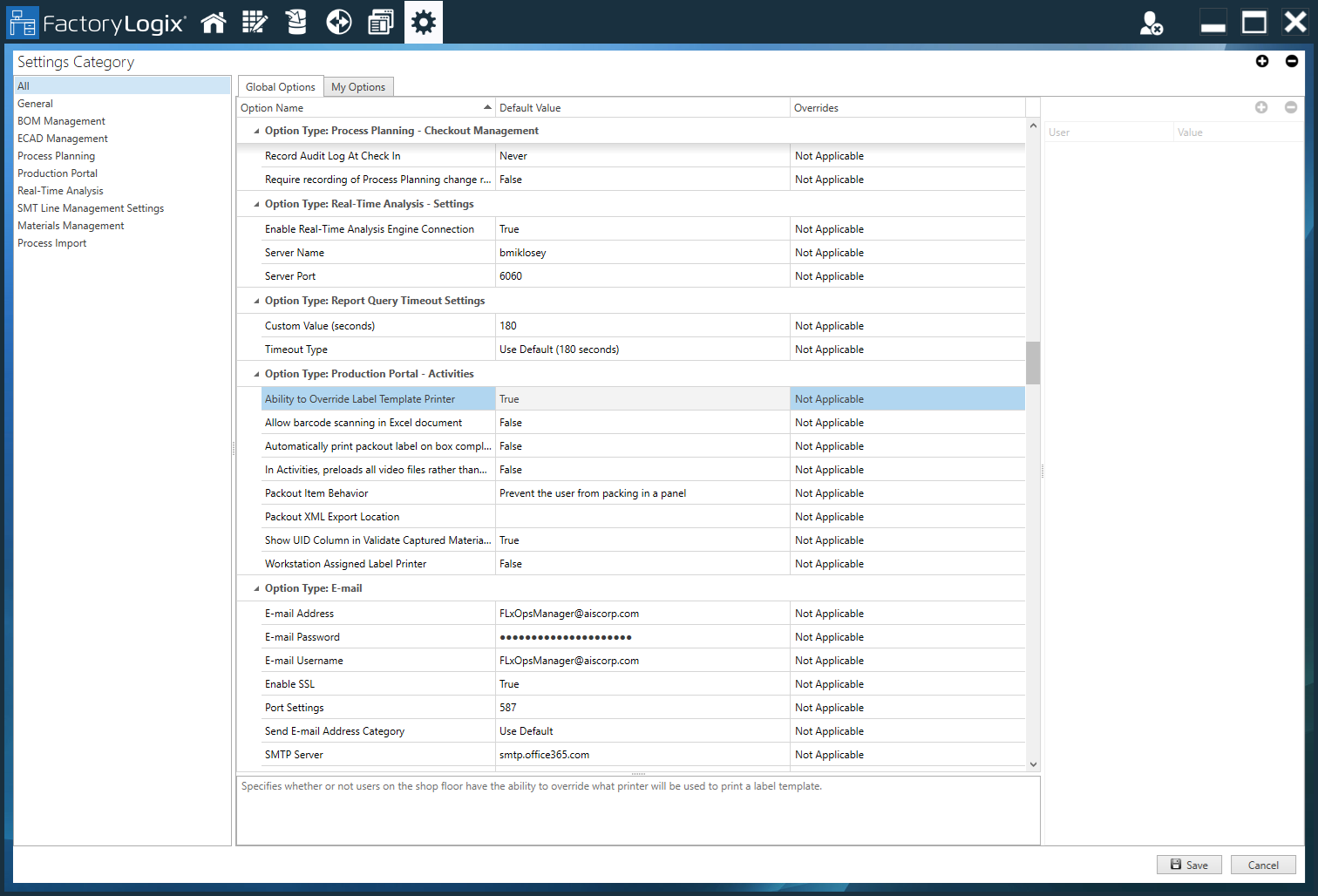Open the grid with pencil toolbar icon
The height and width of the screenshot is (896, 1318).
coord(255,23)
